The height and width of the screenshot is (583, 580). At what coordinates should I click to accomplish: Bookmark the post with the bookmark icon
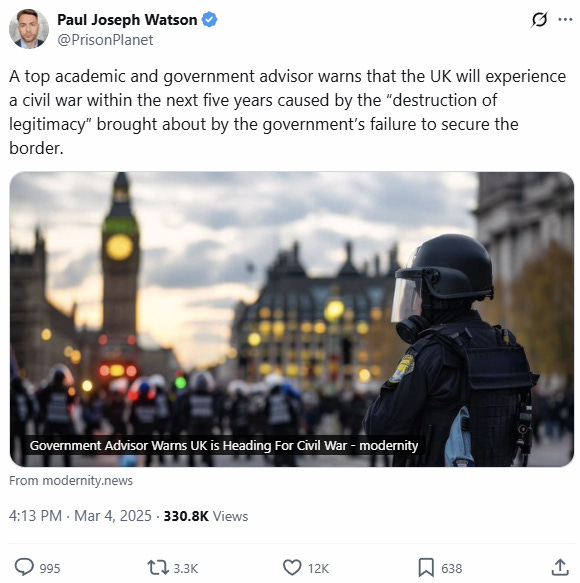(426, 567)
